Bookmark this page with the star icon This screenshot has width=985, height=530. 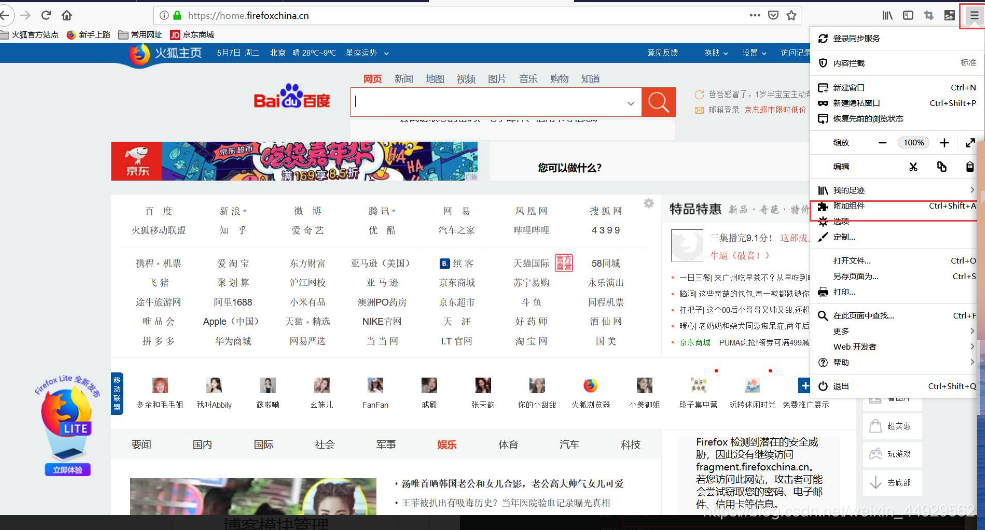[x=792, y=15]
